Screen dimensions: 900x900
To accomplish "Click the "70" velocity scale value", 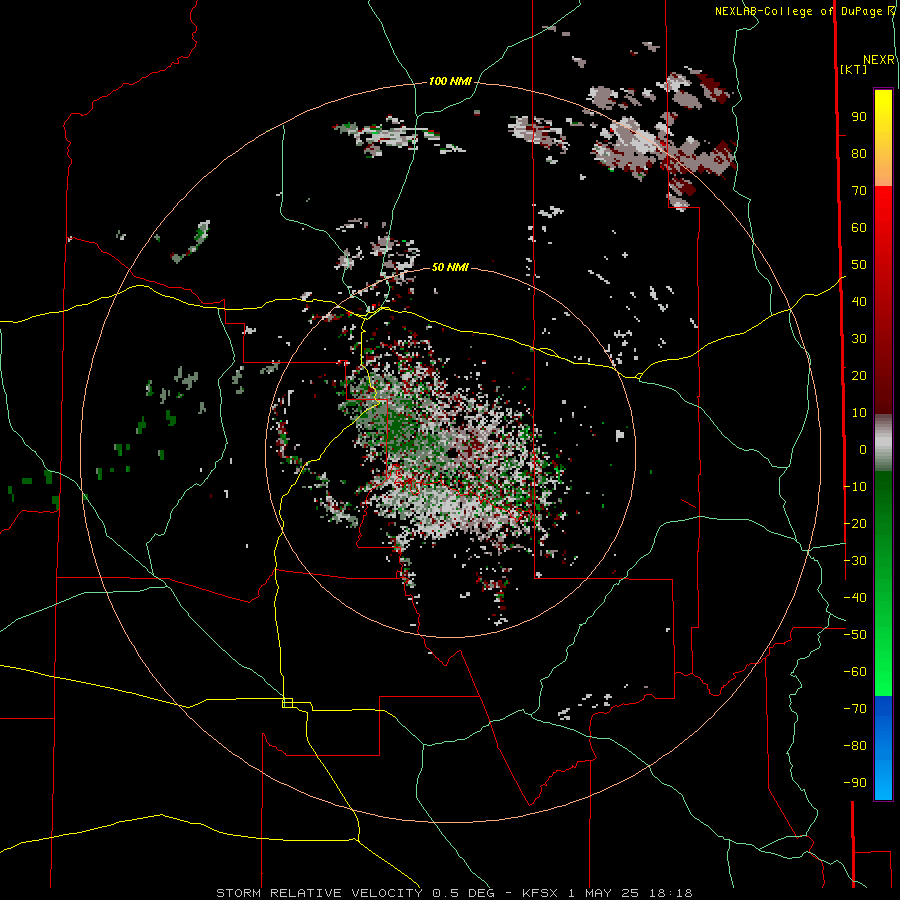I will coord(859,191).
